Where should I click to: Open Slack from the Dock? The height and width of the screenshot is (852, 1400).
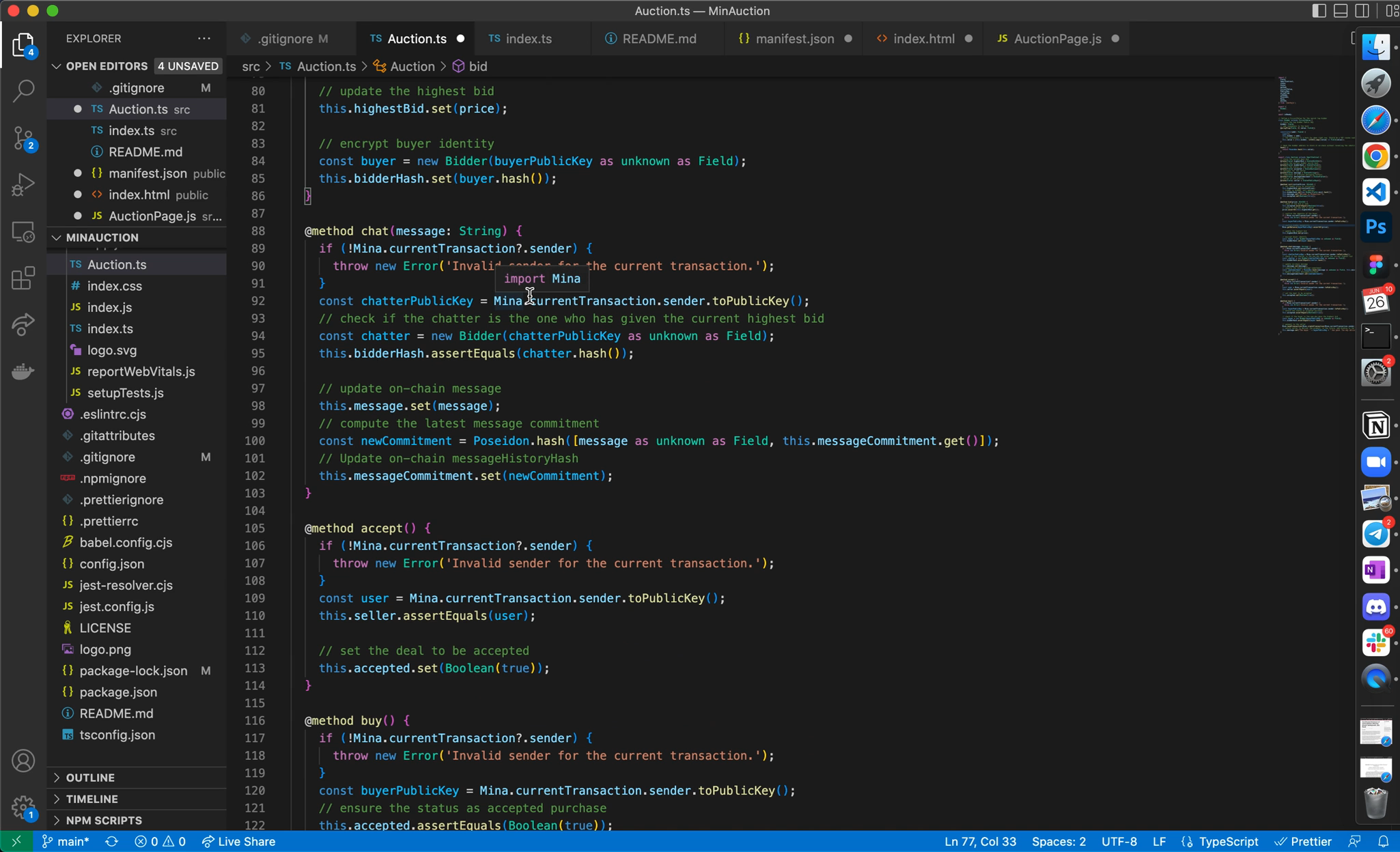click(1375, 642)
